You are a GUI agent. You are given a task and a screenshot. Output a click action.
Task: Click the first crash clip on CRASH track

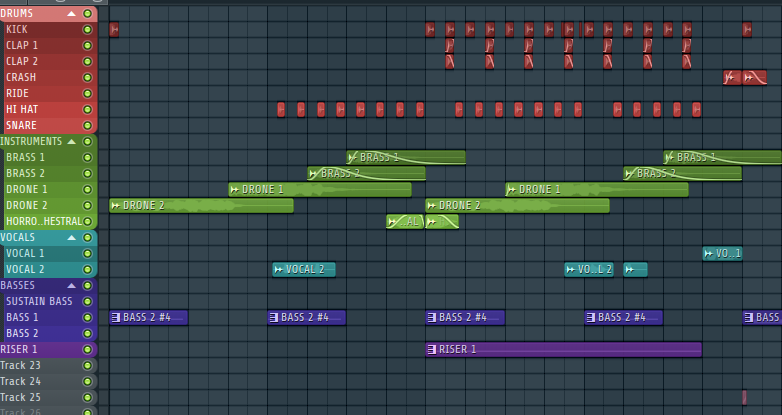click(732, 78)
